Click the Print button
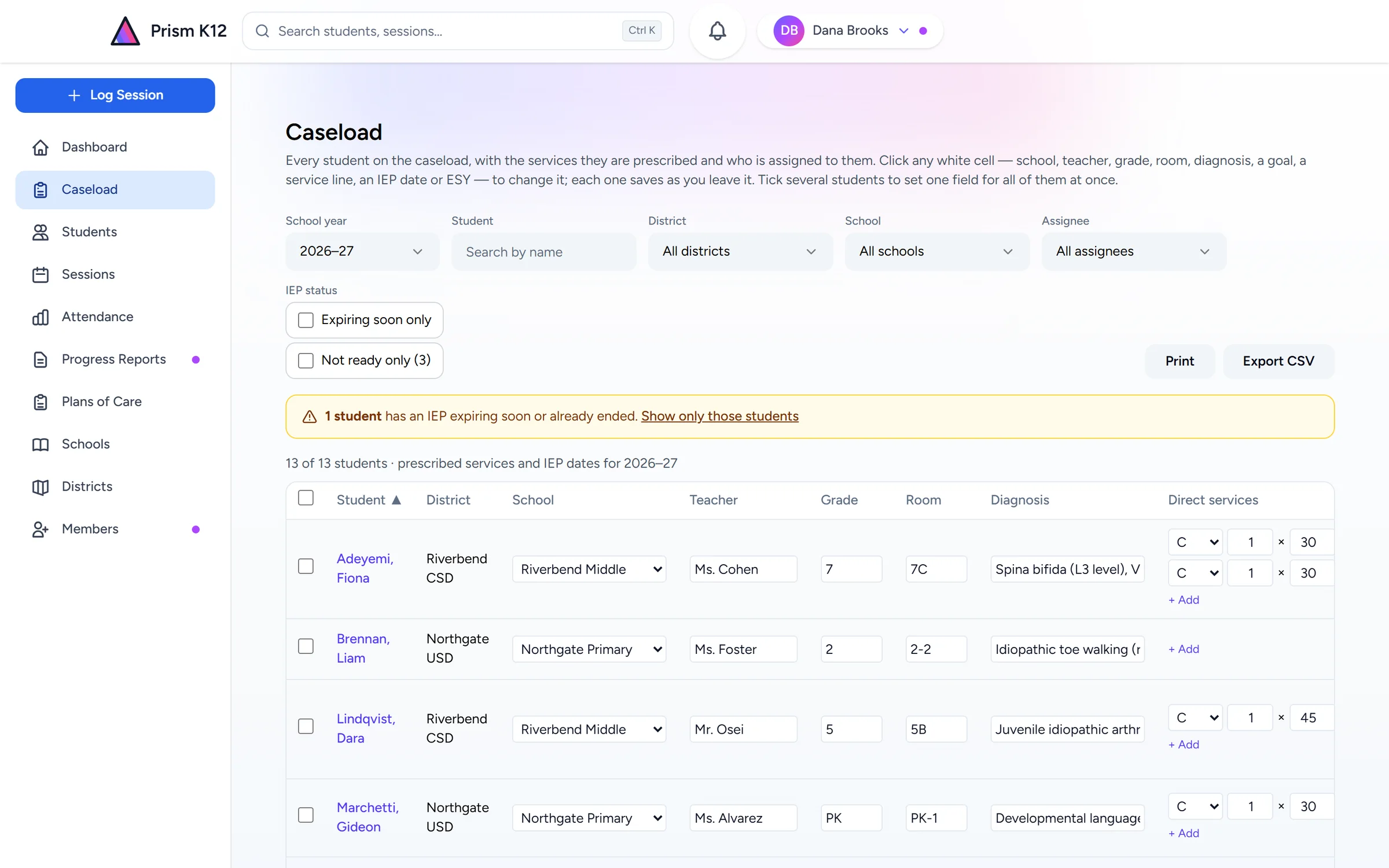 point(1179,361)
